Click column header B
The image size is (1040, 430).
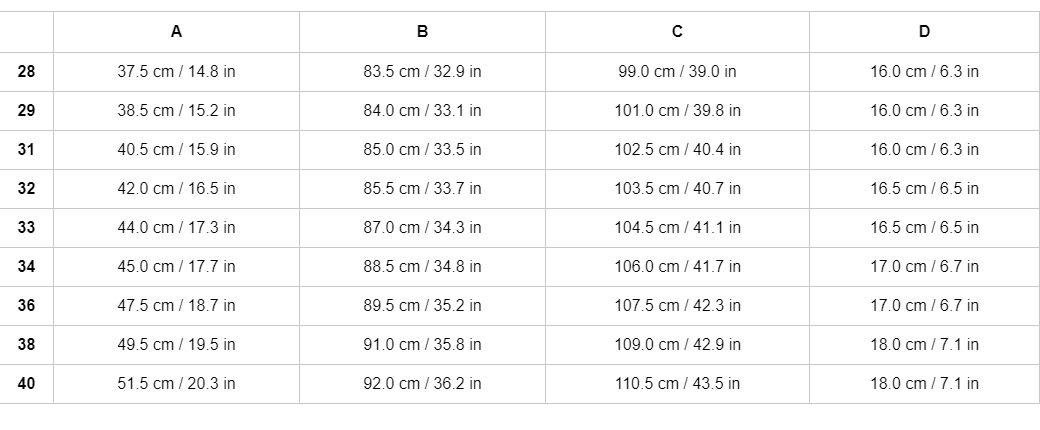[422, 32]
